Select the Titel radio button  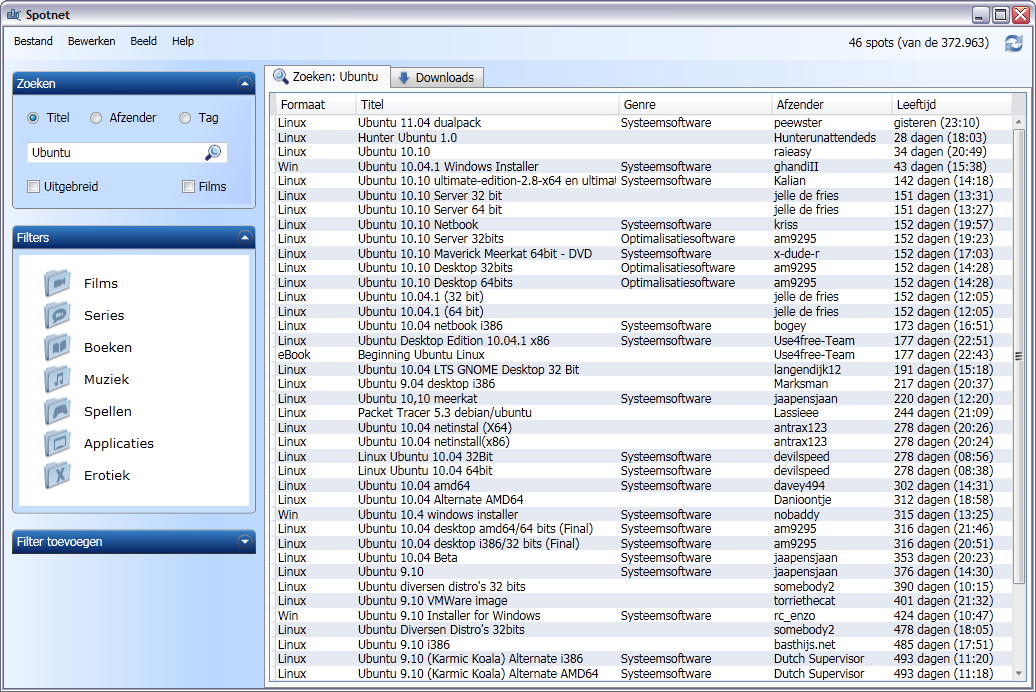point(33,118)
